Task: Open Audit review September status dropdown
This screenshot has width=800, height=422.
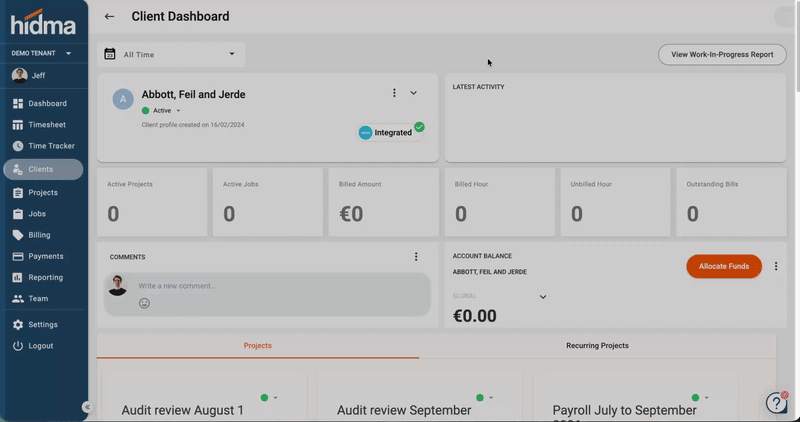Action: click(485, 398)
